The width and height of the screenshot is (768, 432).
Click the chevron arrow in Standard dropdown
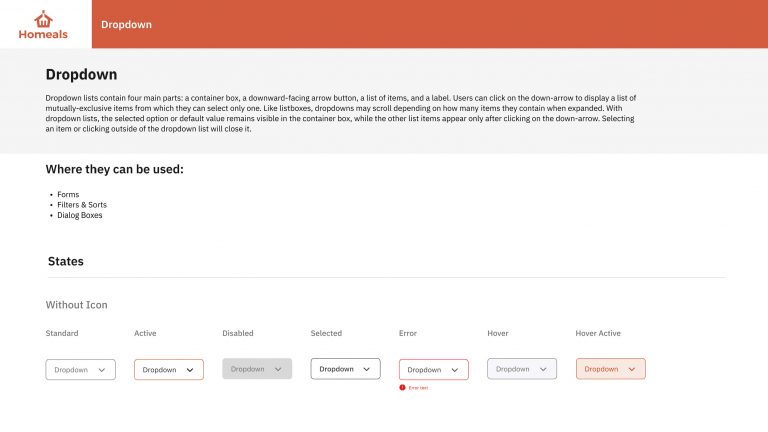tap(101, 370)
